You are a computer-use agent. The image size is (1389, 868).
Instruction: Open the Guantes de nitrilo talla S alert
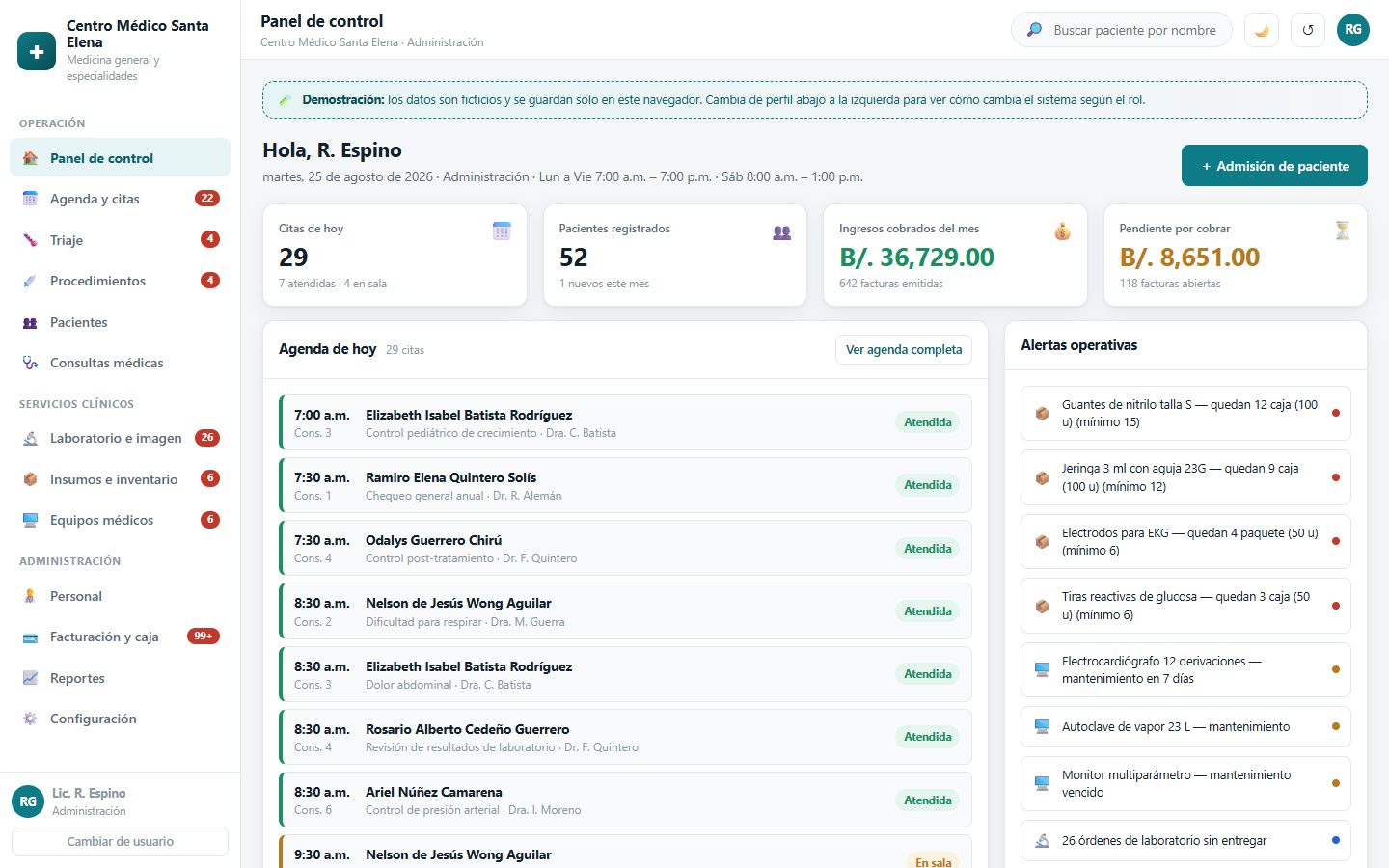[1185, 413]
